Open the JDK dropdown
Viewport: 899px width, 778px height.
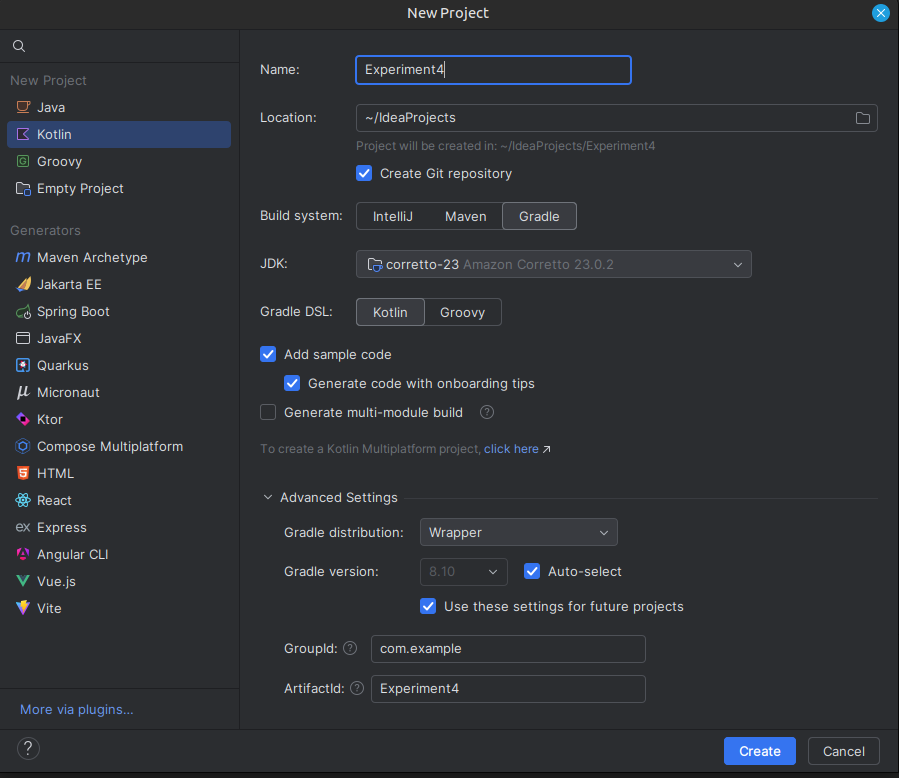coord(554,264)
